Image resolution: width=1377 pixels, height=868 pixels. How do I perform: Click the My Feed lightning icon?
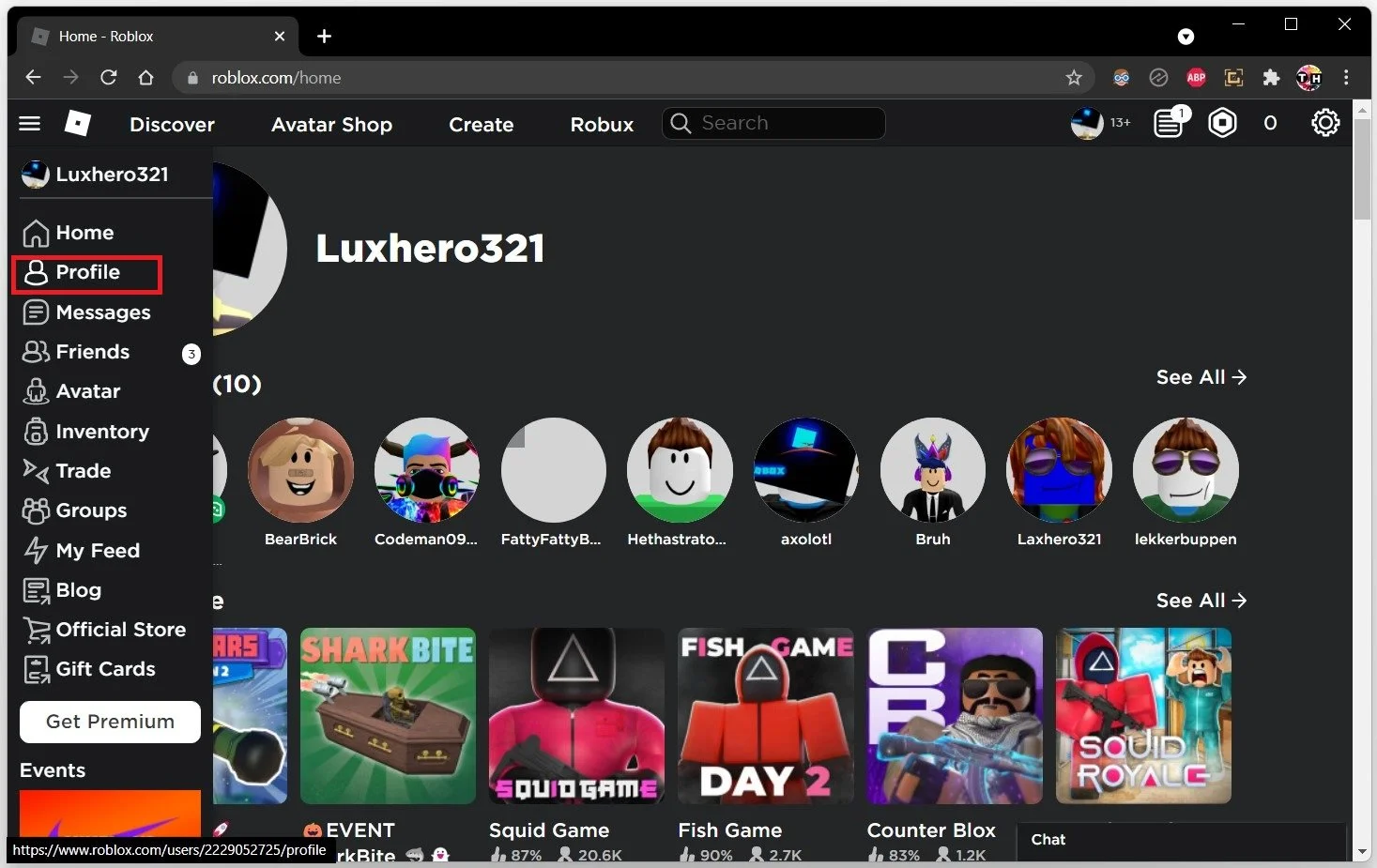pos(36,550)
